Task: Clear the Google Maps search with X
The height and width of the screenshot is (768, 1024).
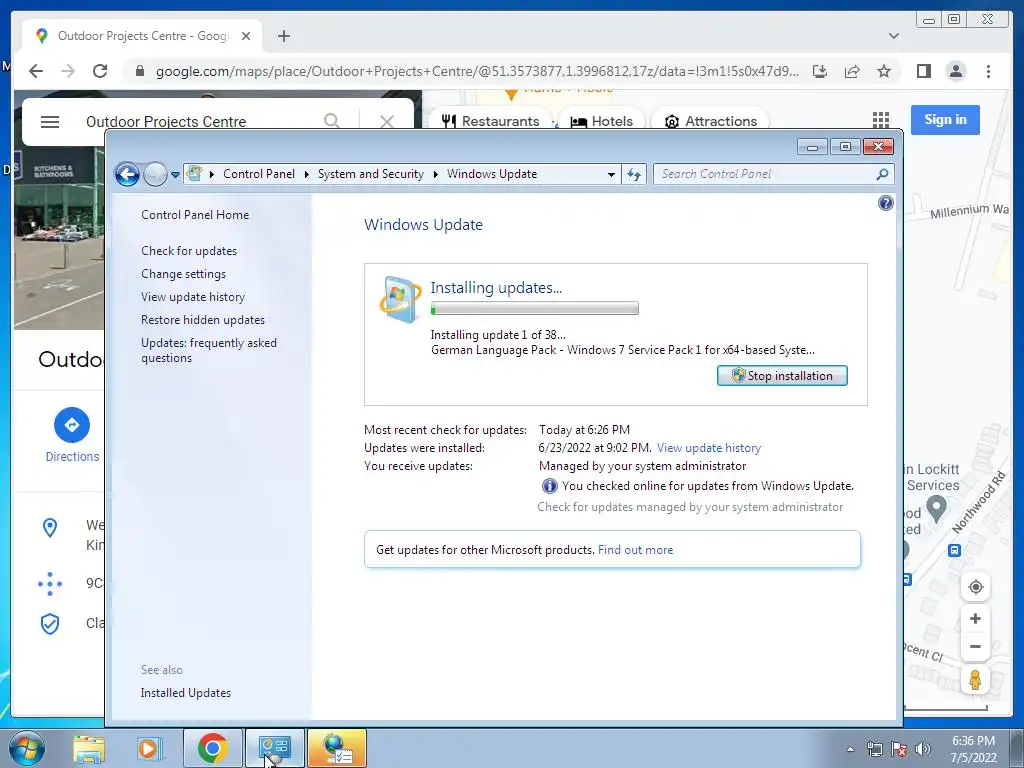Action: click(x=387, y=121)
